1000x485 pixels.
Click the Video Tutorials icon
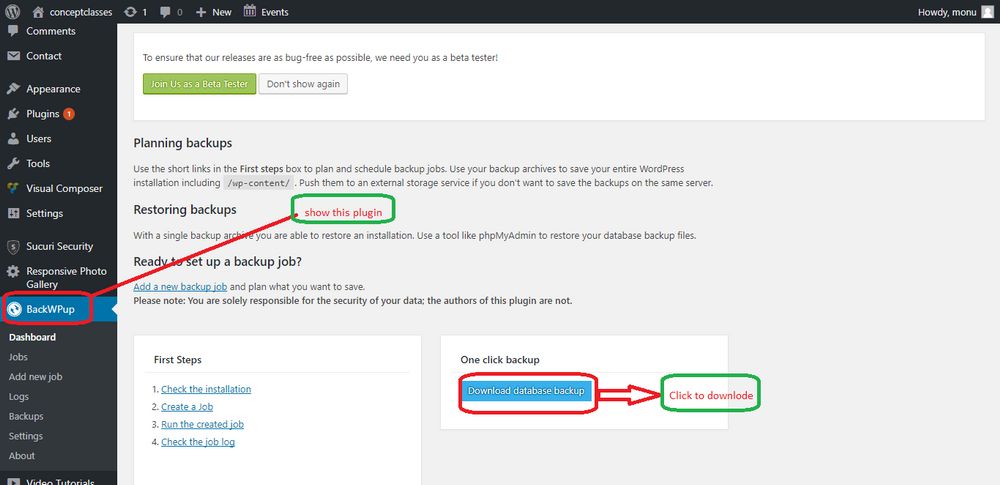(x=13, y=481)
